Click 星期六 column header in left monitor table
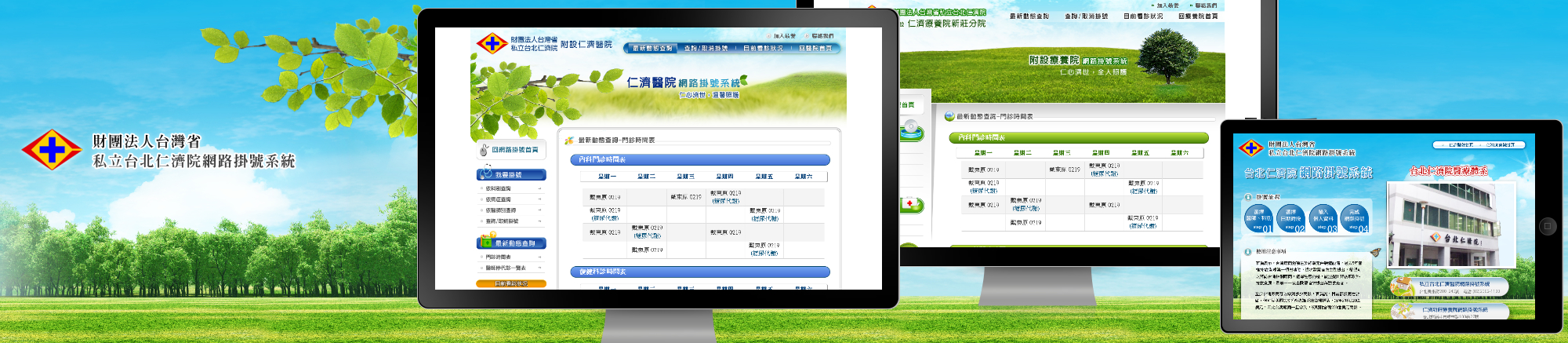The height and width of the screenshot is (343, 1568). (803, 177)
